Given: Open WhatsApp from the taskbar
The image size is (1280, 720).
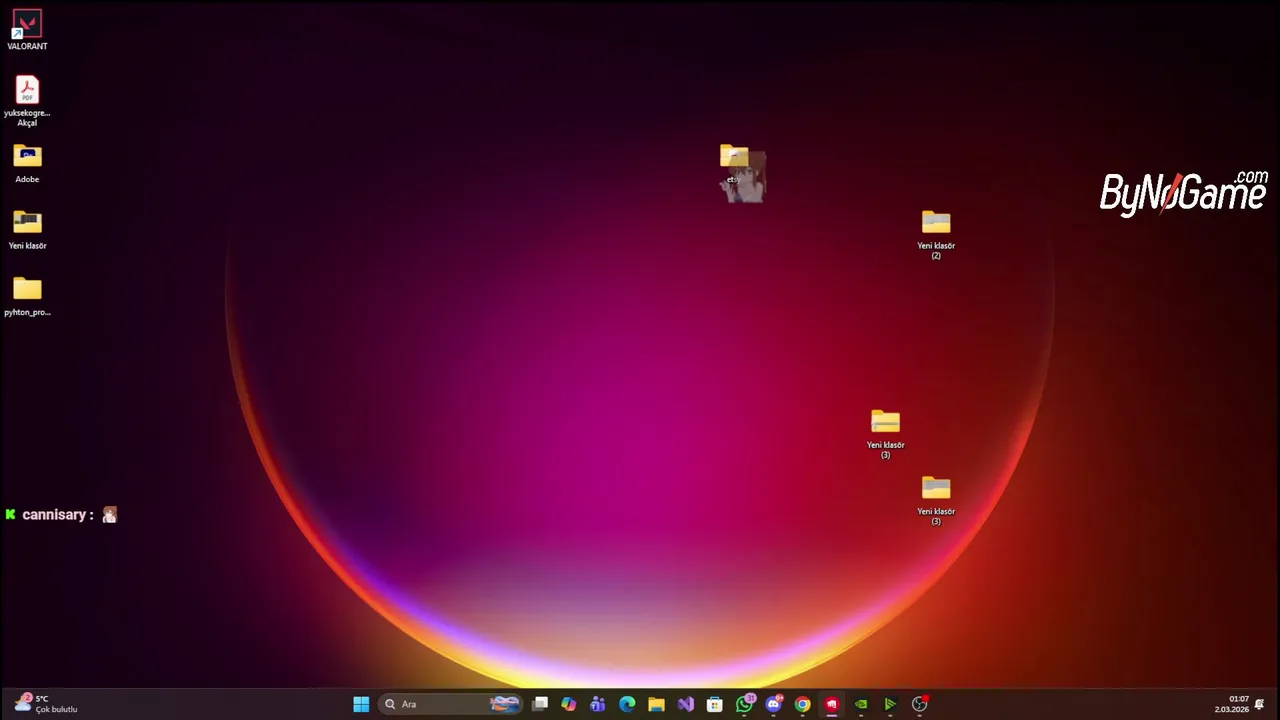Looking at the screenshot, I should point(744,704).
